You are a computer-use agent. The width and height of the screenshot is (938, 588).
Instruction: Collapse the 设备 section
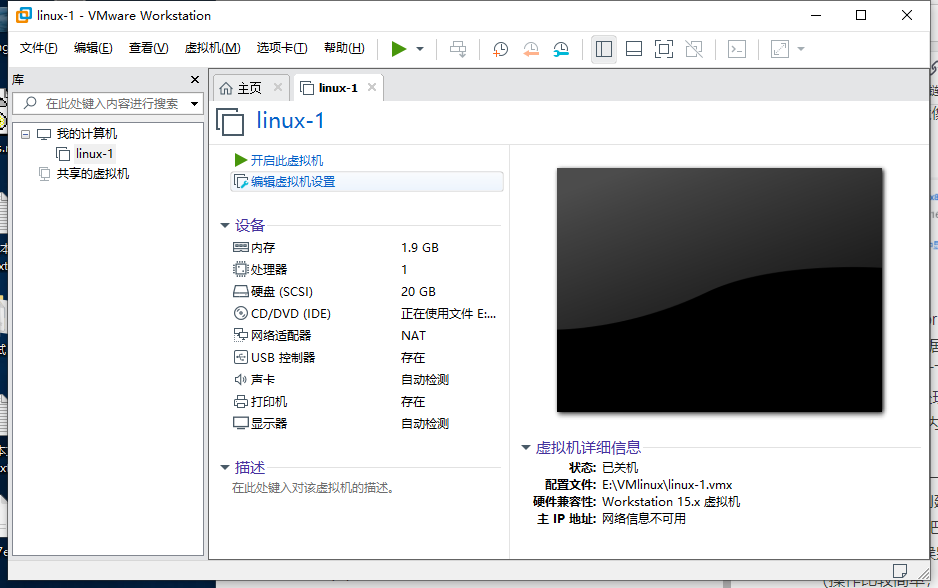click(225, 226)
